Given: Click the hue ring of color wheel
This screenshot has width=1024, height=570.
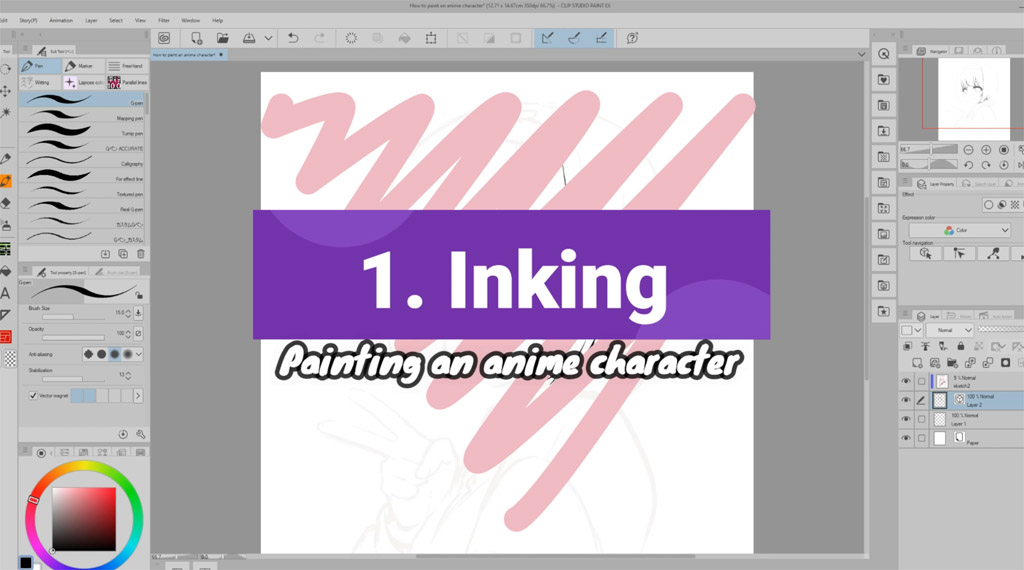Looking at the screenshot, I should [x=85, y=468].
